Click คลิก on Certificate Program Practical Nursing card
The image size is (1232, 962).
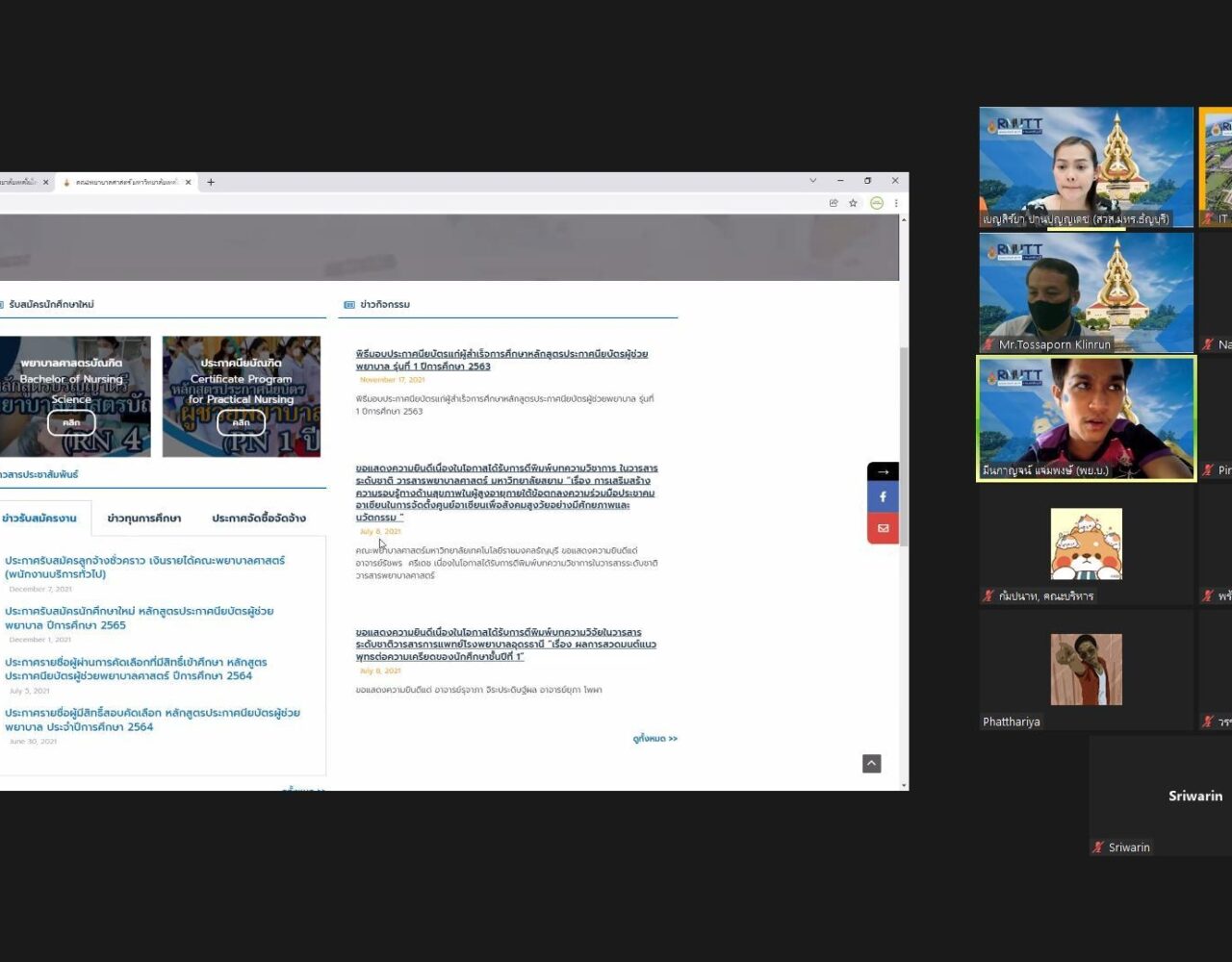241,423
